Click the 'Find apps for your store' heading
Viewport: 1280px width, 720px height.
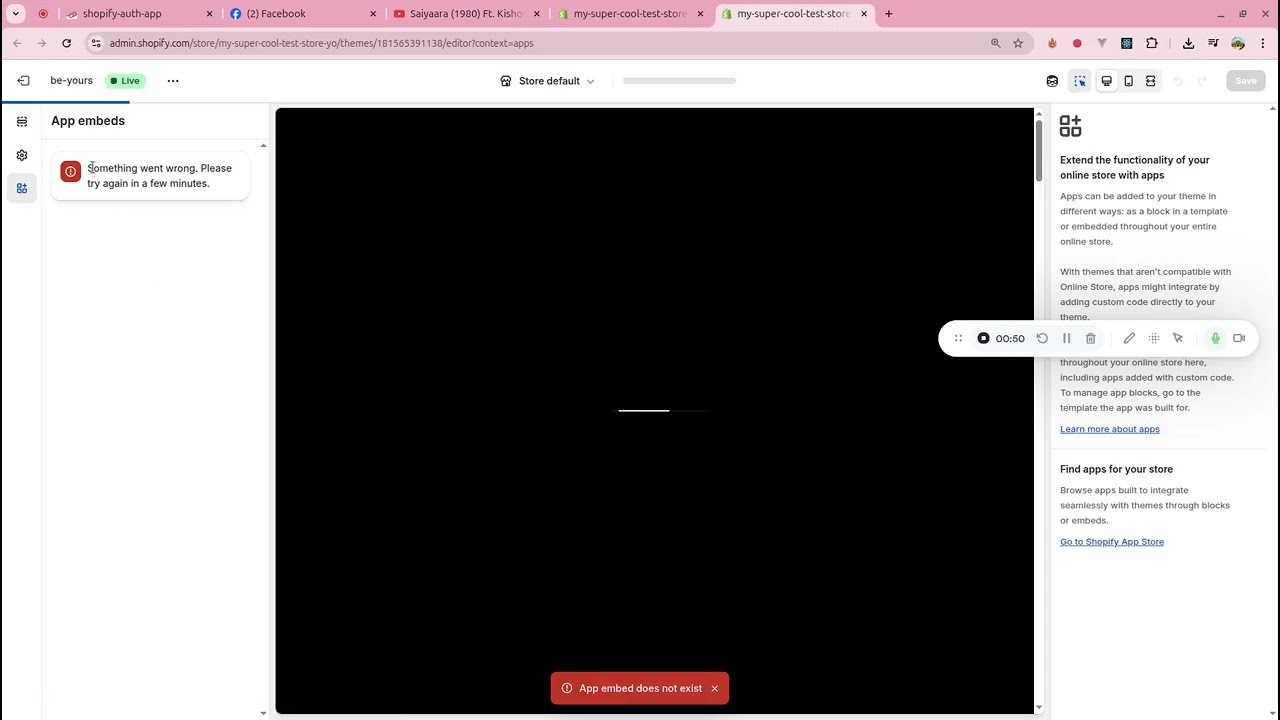coord(1116,469)
